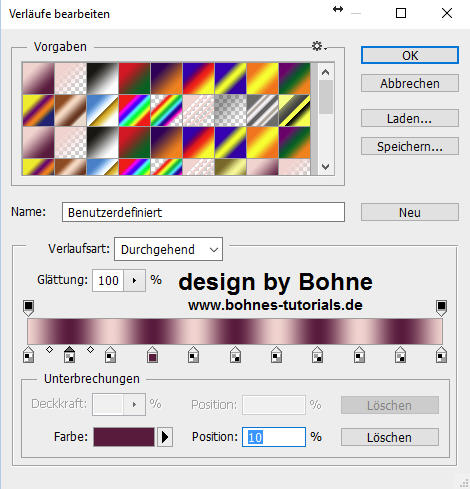Screen dimensions: 470x489
Task: Select the currently active color stop marker
Action: 69,354
